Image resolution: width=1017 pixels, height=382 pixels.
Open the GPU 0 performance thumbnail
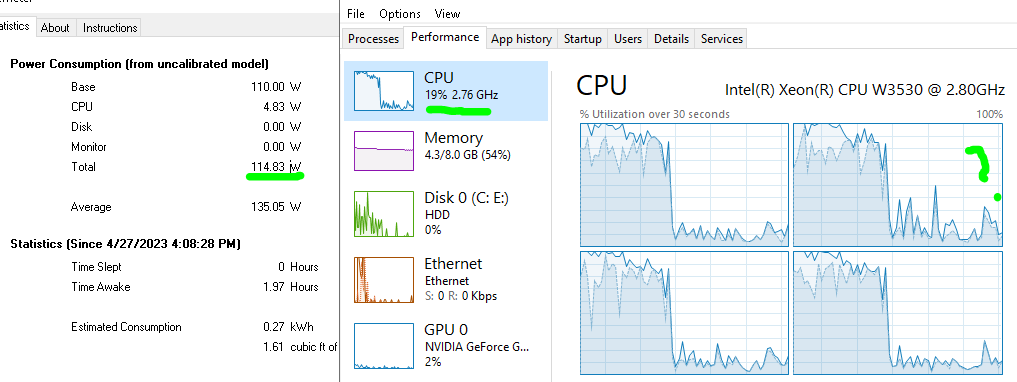pos(384,346)
